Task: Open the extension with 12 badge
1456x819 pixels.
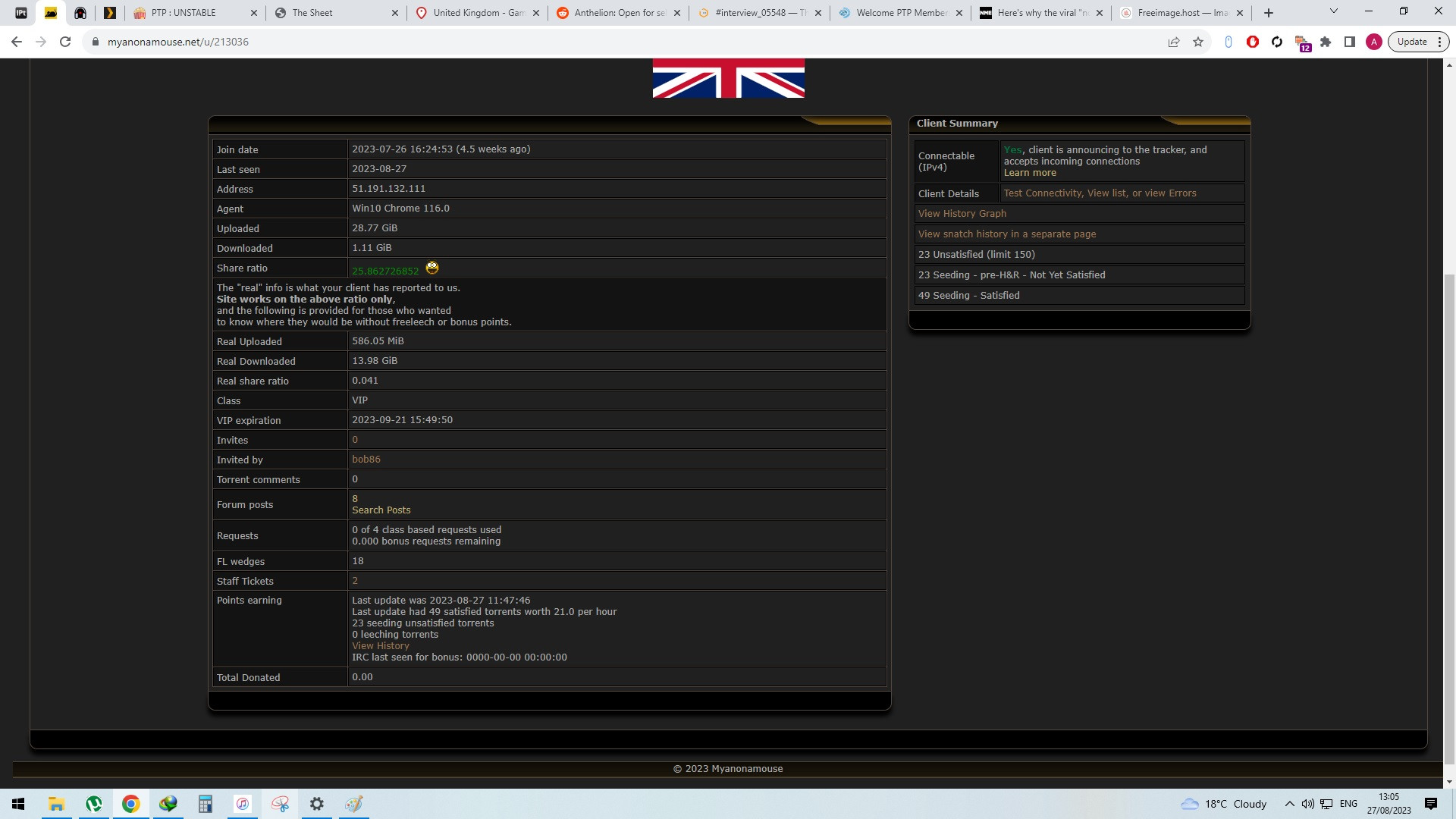Action: [1301, 42]
